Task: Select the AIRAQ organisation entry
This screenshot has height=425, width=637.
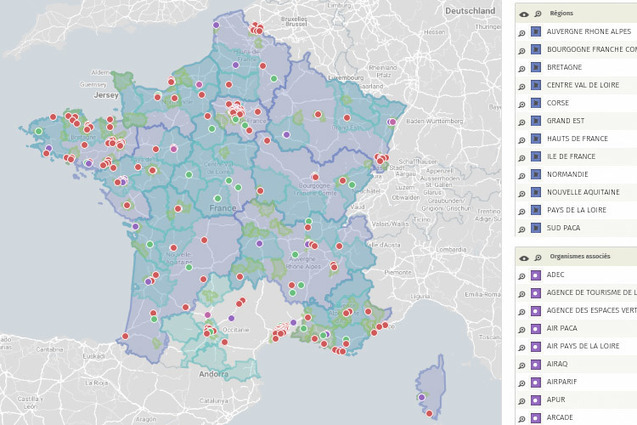Action: (557, 364)
